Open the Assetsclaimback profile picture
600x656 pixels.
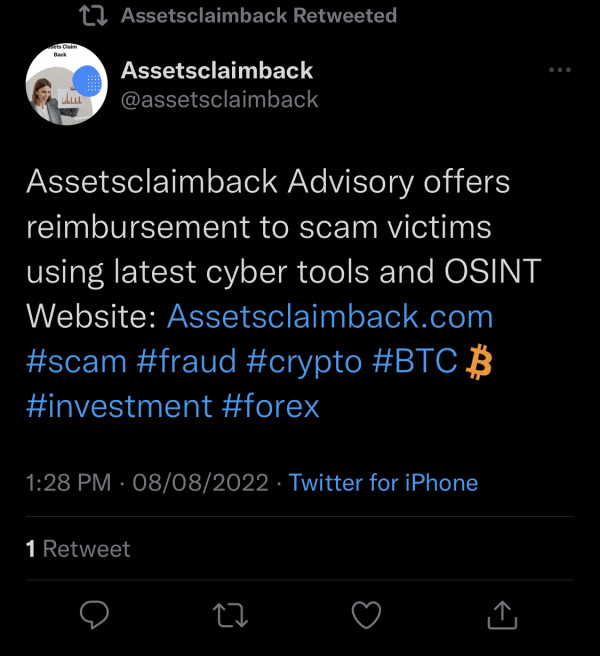(x=67, y=85)
